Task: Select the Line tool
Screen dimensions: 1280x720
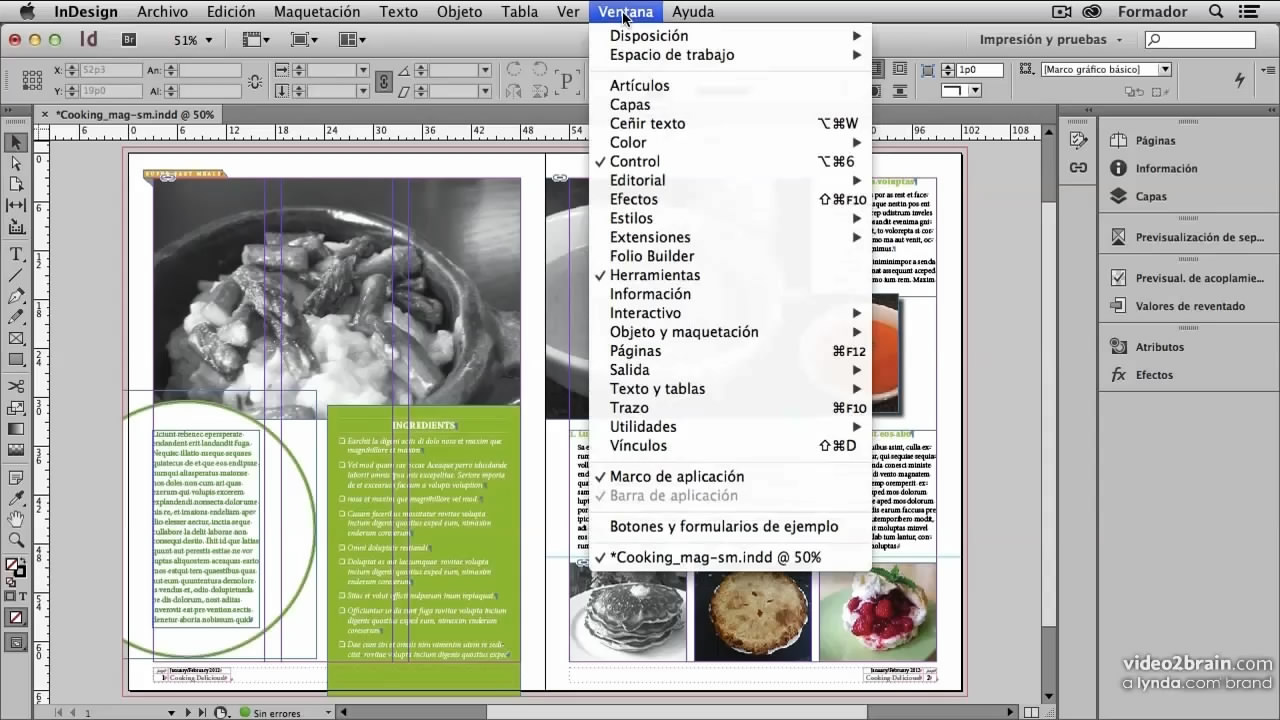Action: point(16,276)
